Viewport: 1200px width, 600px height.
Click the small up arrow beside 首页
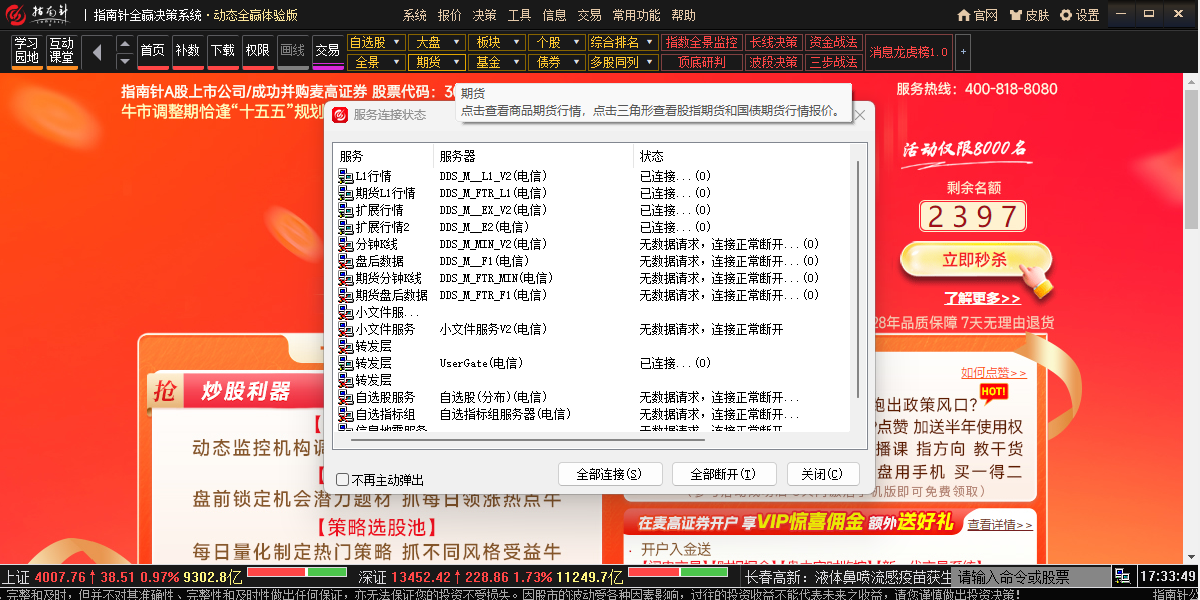(125, 43)
